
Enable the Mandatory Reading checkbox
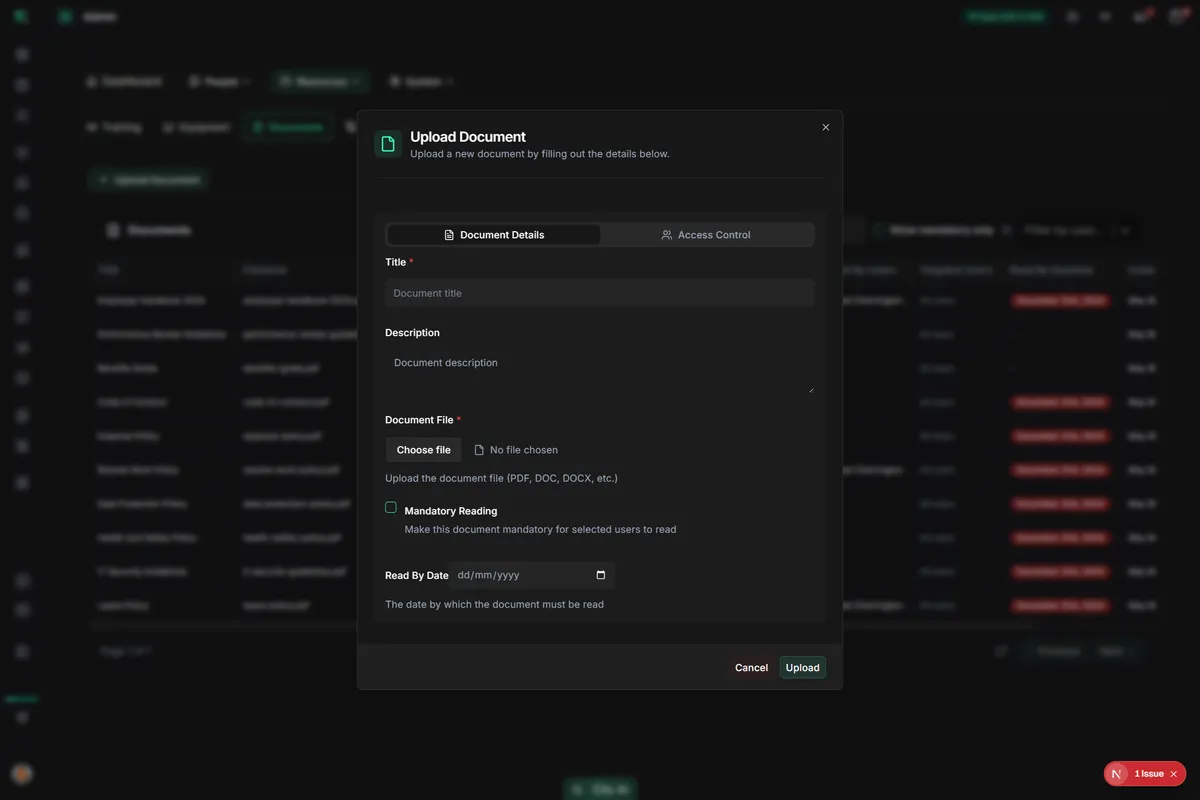click(391, 508)
